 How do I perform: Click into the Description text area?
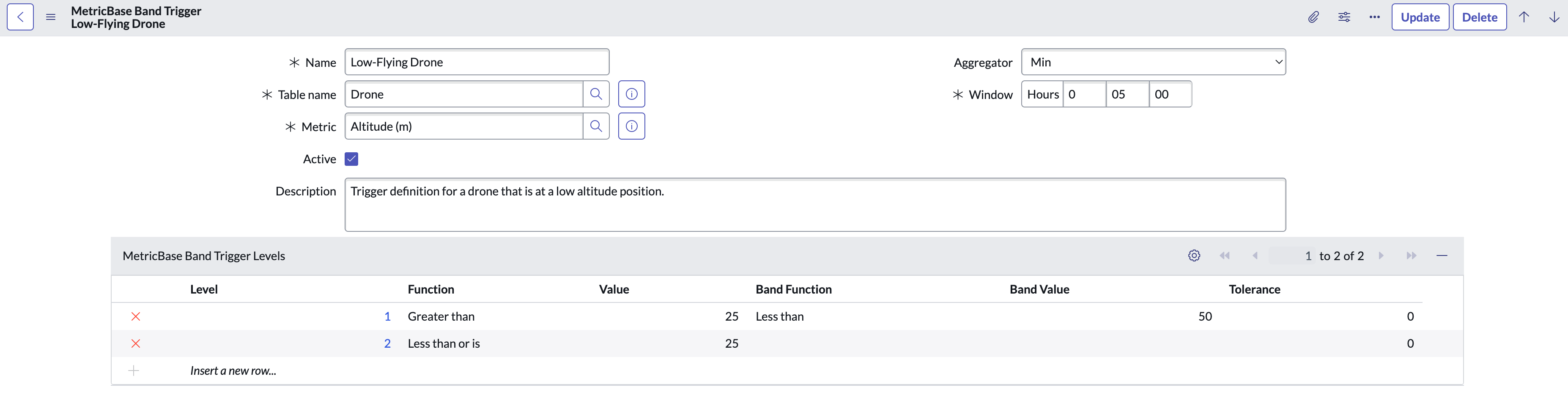pyautogui.click(x=815, y=205)
